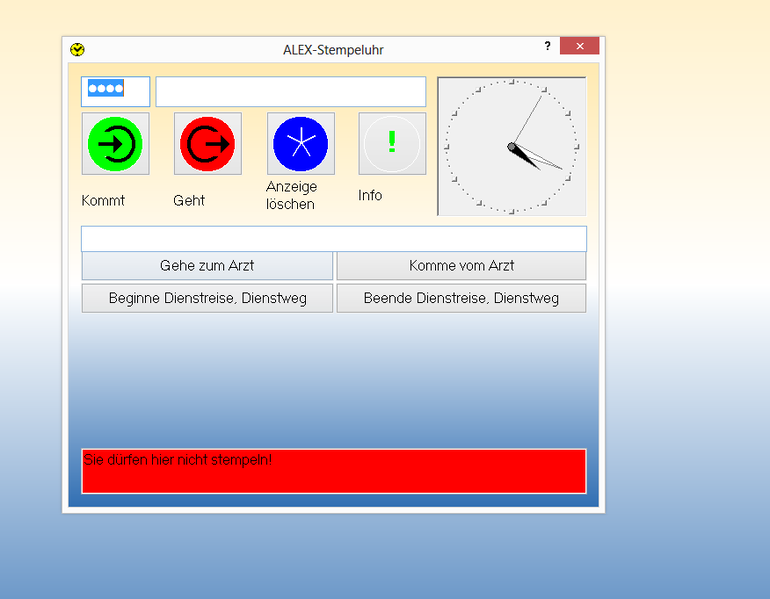Click the 'Geht' text label under the red icon

(189, 200)
